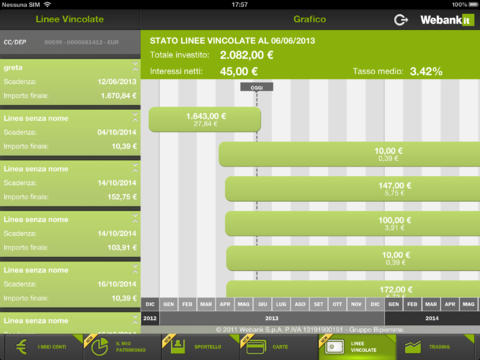Image resolution: width=480 pixels, height=360 pixels.
Task: Select greta's 12/06/2013 expiry date
Action: [x=117, y=82]
